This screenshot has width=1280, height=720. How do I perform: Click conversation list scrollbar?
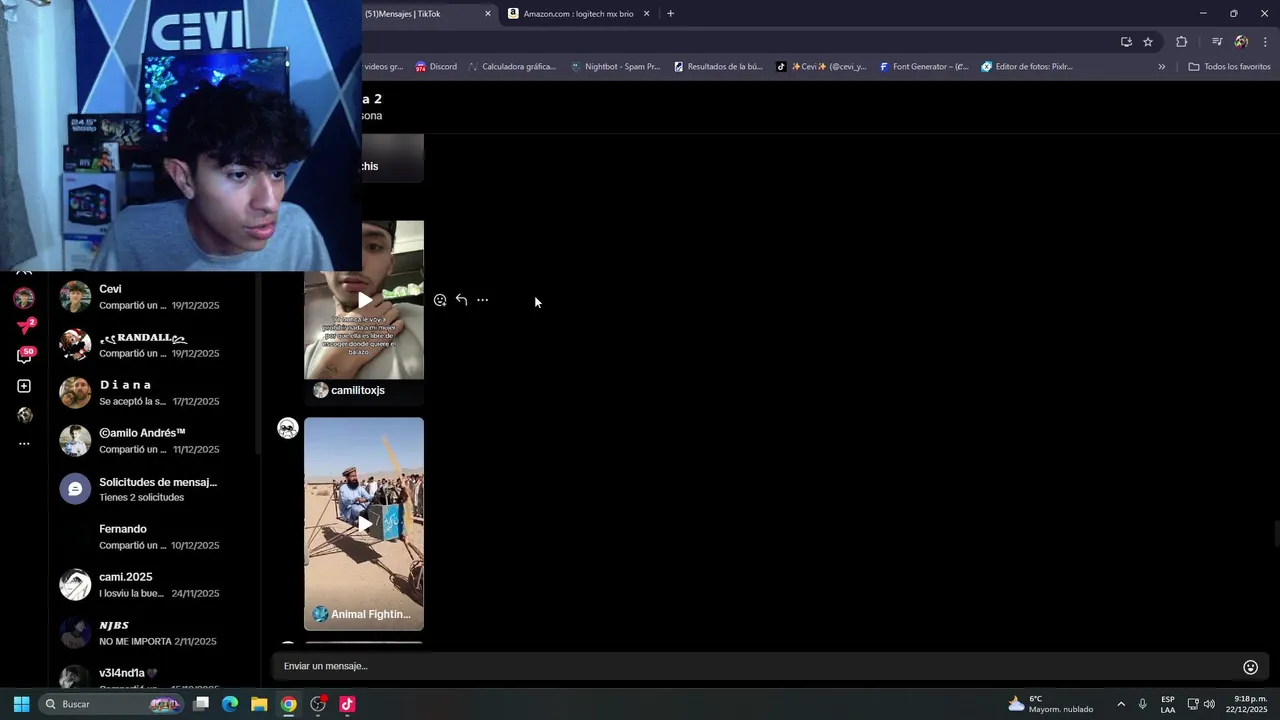click(x=259, y=365)
